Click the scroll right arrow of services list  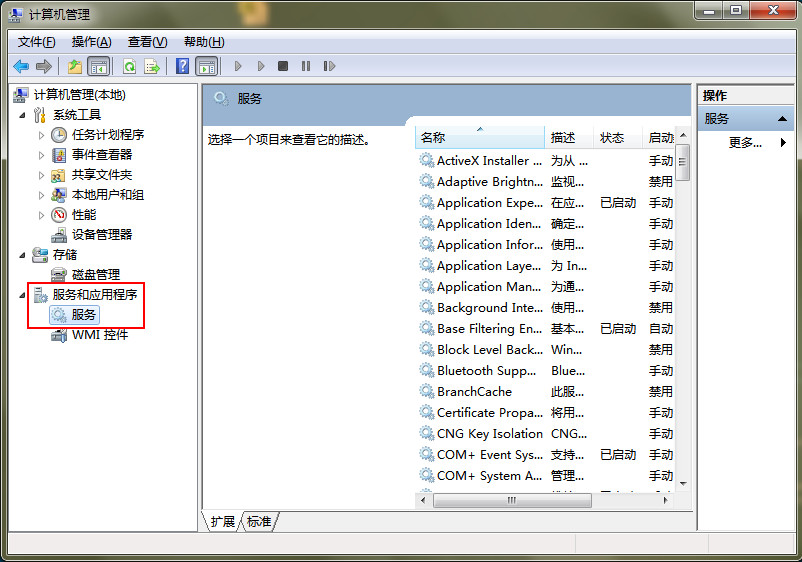tap(665, 500)
